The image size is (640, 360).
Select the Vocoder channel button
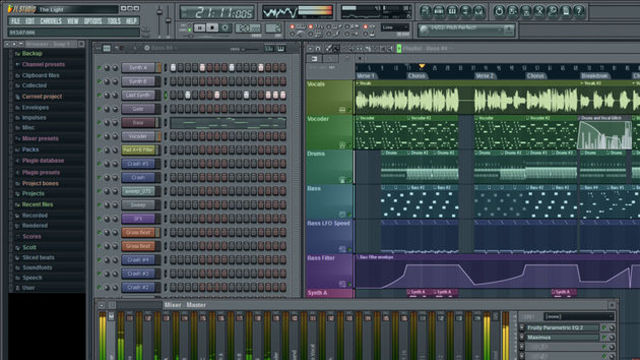138,136
